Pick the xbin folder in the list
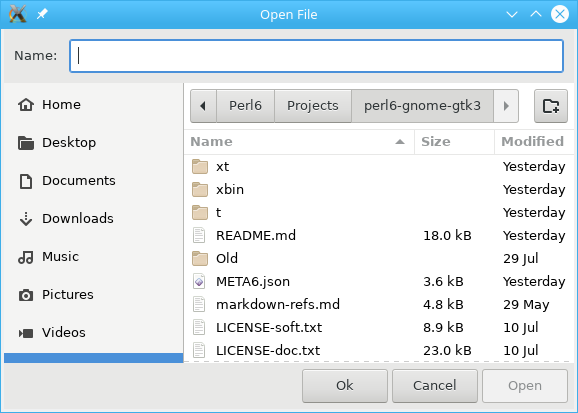 [x=379, y=190]
